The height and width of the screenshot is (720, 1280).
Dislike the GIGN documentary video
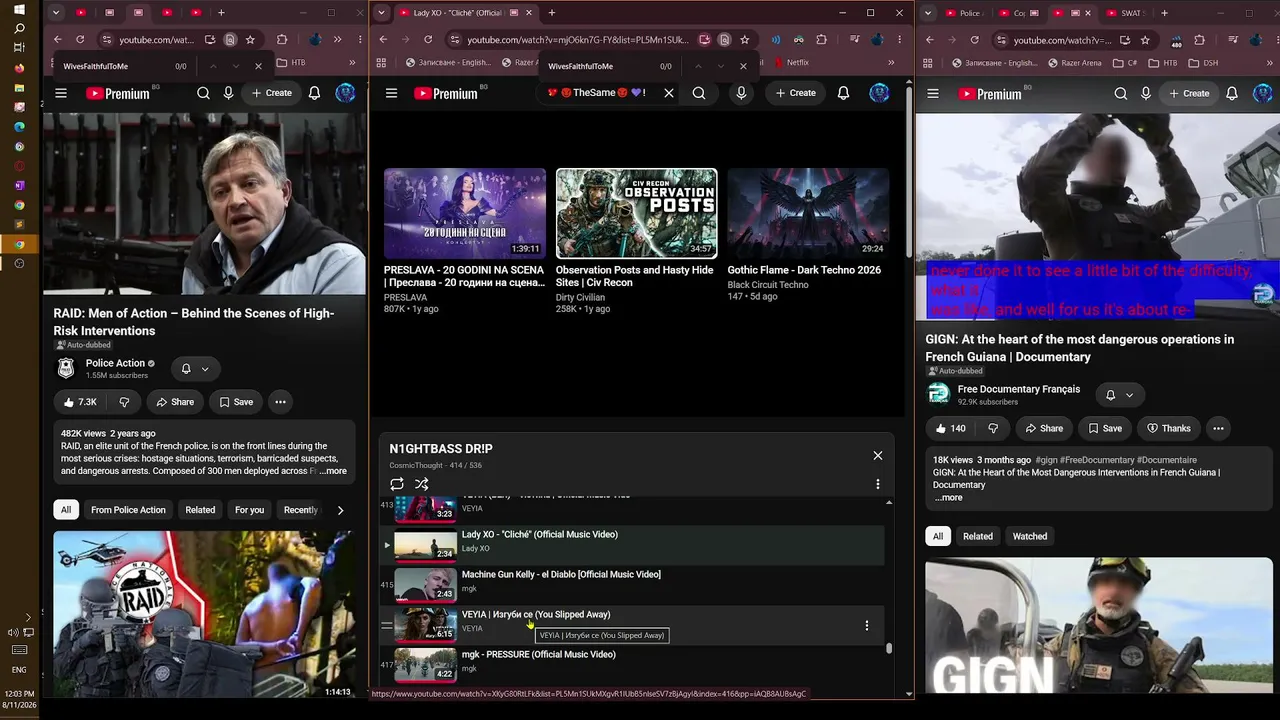point(993,428)
